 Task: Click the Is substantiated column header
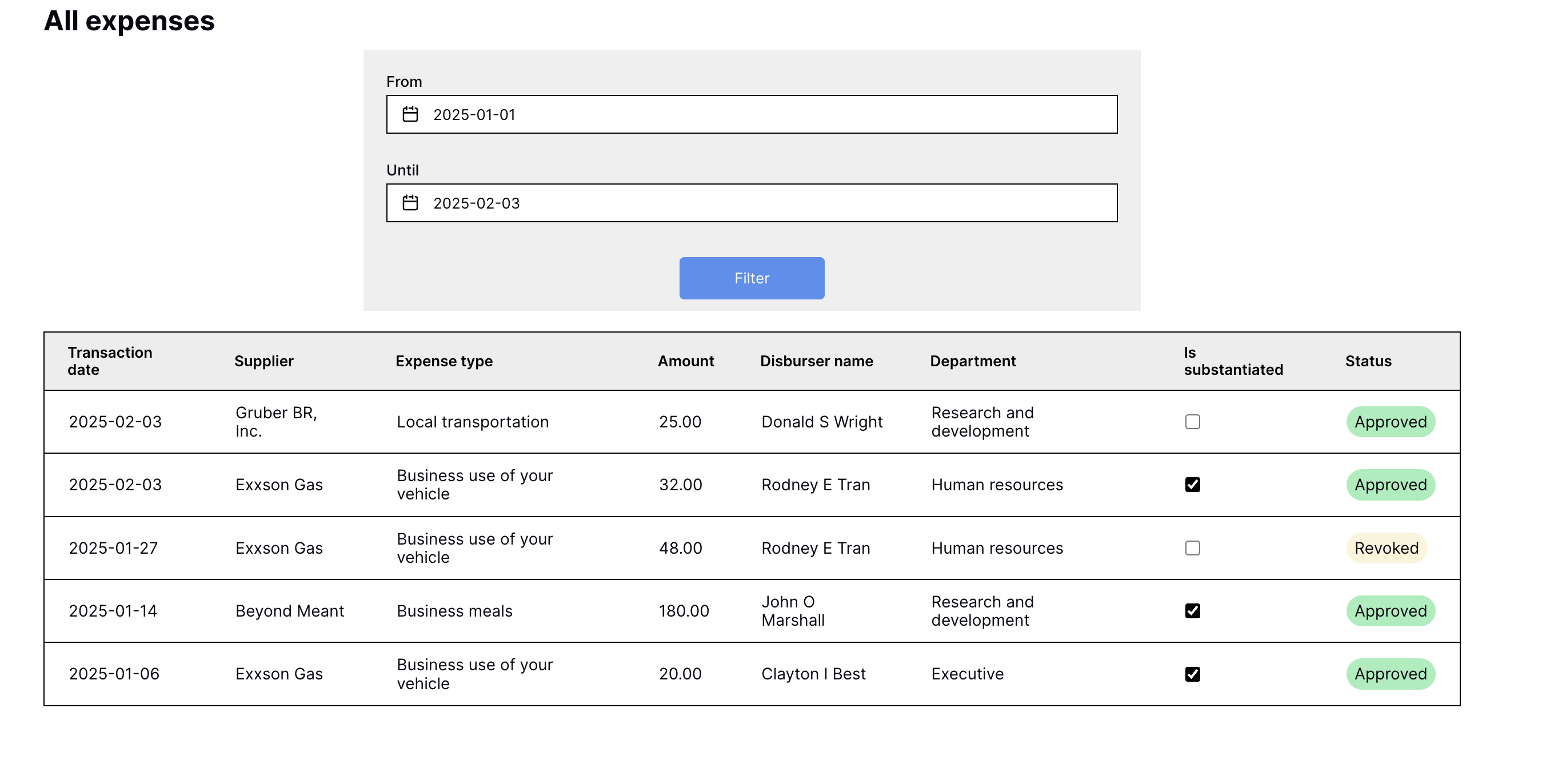click(x=1233, y=361)
